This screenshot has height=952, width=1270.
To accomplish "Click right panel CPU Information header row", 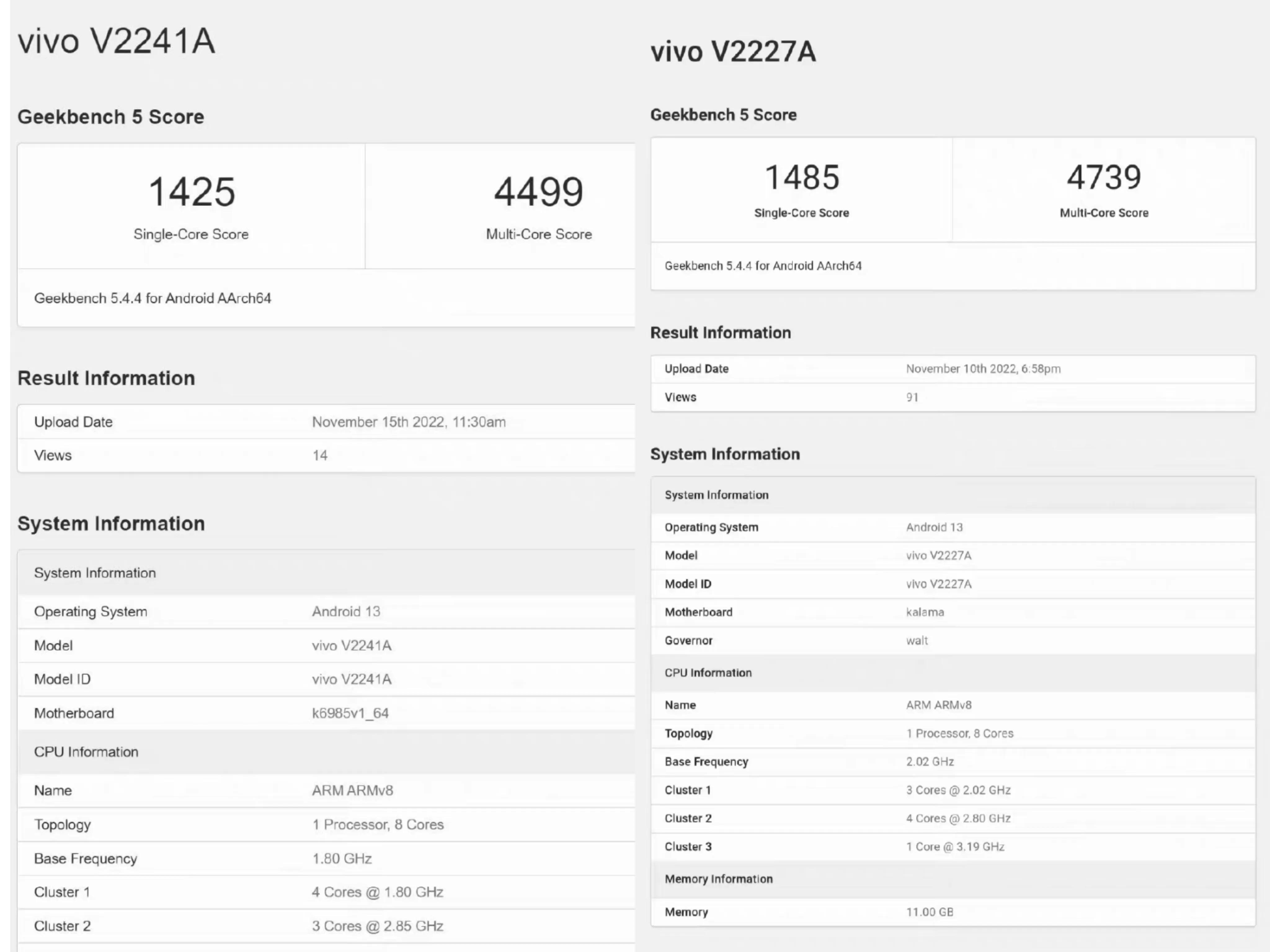I will (708, 672).
